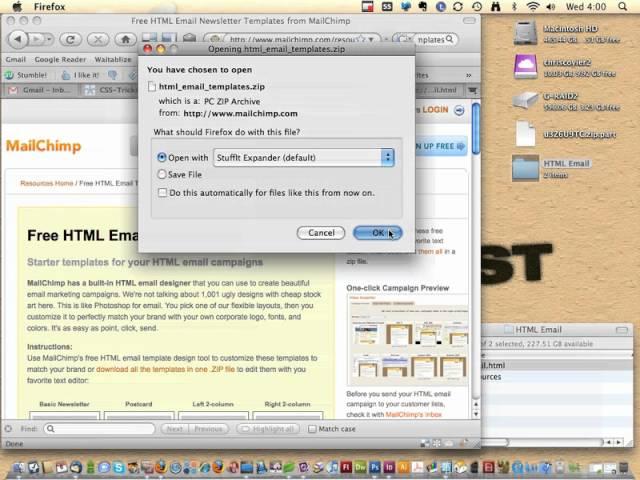Screen dimensions: 640x480
Task: Select the chriscoyier2 iDisk icon
Action: [x=525, y=66]
